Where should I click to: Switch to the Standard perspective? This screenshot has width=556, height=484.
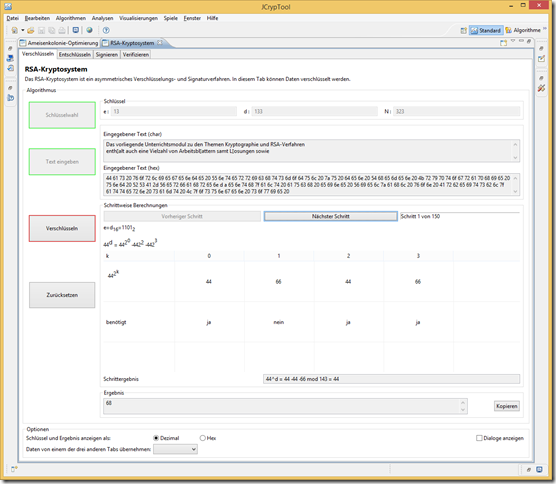pyautogui.click(x=485, y=30)
